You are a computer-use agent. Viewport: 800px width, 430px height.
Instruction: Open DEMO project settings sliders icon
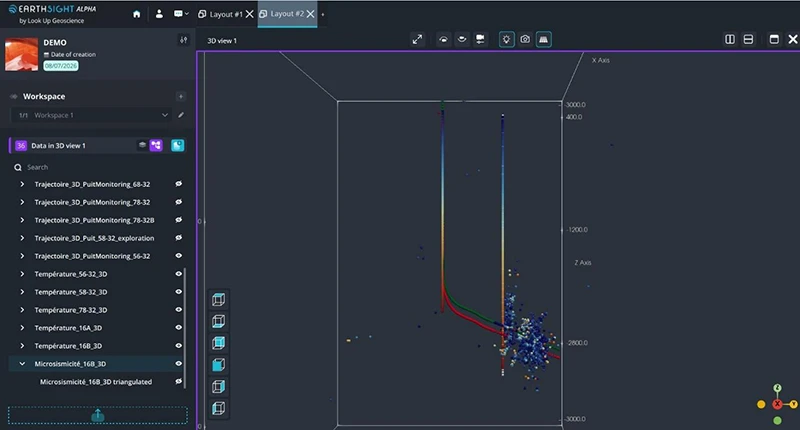pos(184,40)
